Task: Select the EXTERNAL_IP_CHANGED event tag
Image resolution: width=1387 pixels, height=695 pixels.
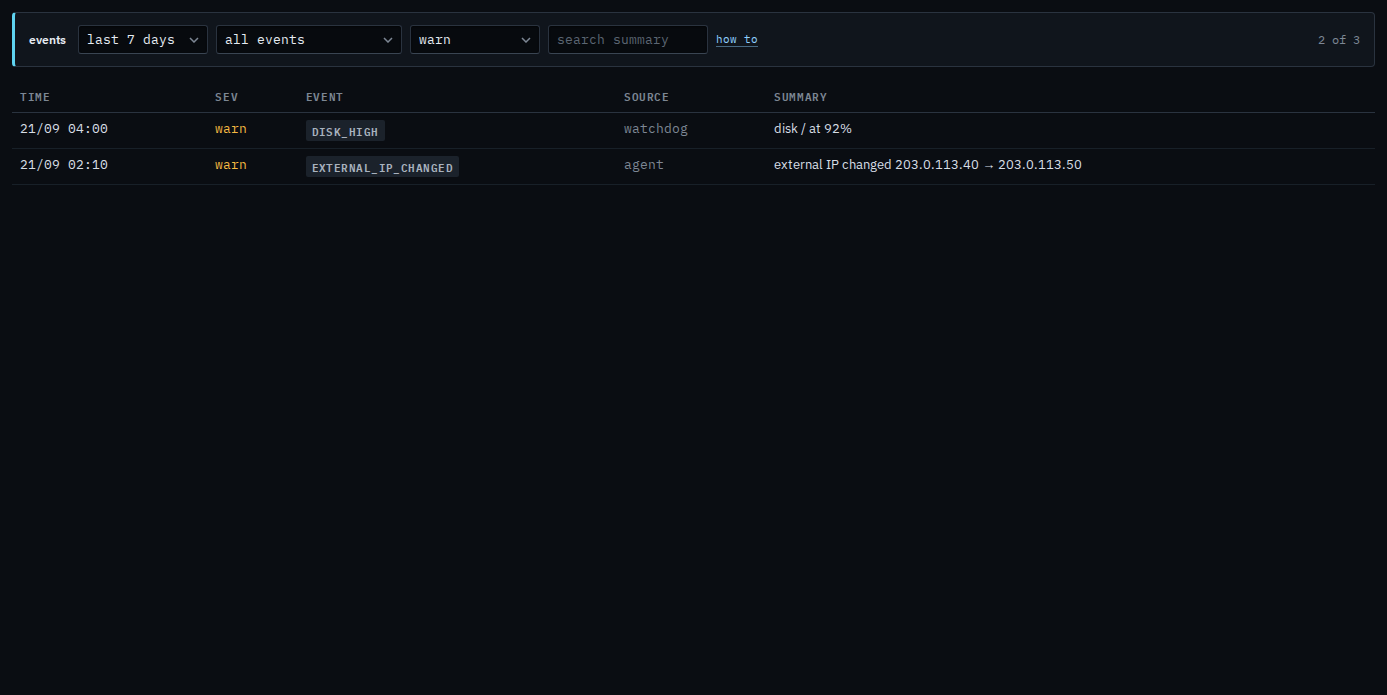Action: 382,167
